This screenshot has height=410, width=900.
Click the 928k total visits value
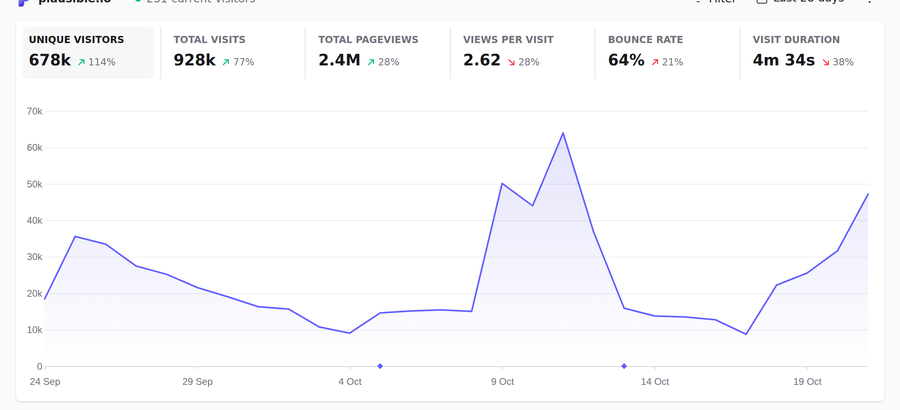click(195, 60)
